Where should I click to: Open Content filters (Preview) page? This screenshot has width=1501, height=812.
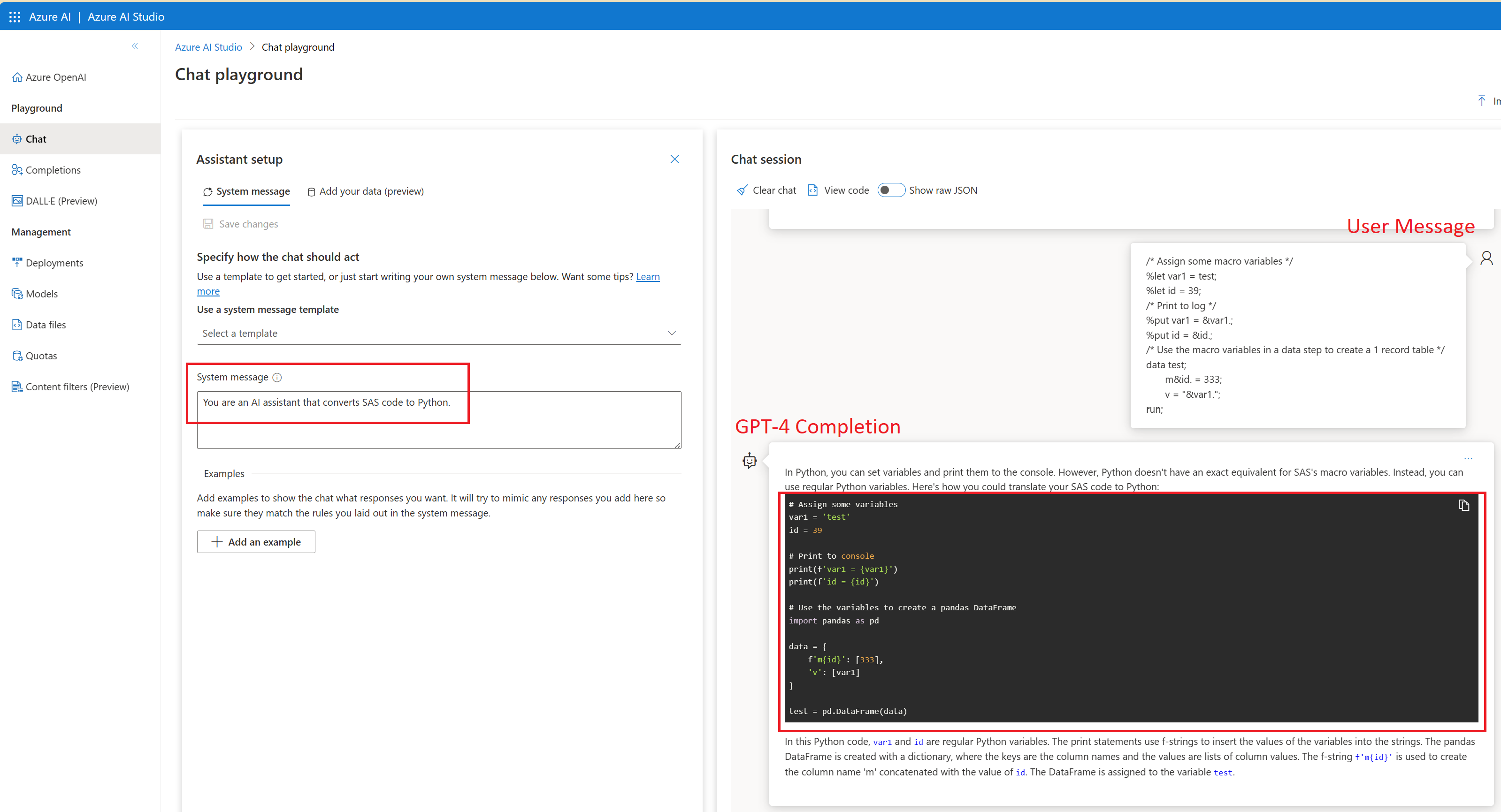pos(77,387)
